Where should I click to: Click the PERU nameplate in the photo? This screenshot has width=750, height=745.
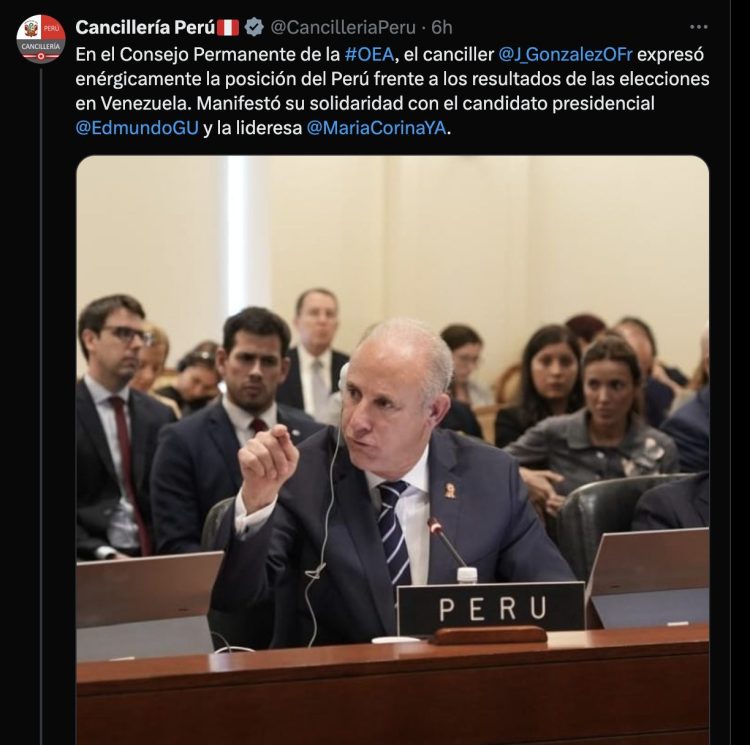pos(491,608)
